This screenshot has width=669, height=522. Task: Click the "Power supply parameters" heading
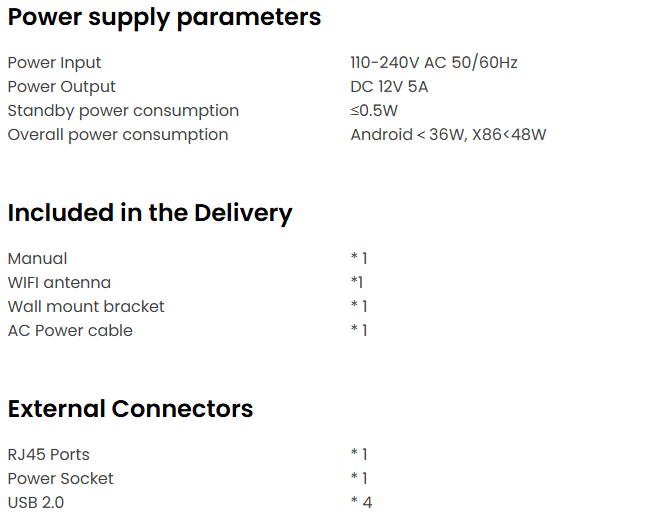pyautogui.click(x=164, y=17)
